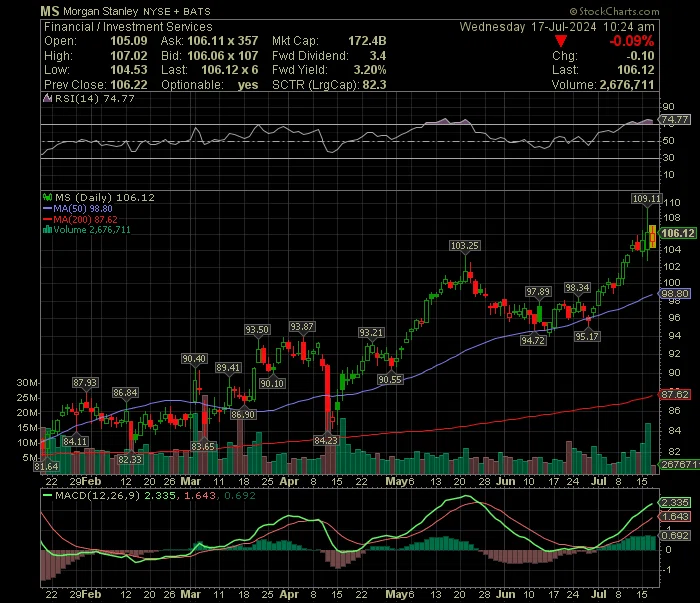Click the 93.87 price label
Screen dimensions: 700x603
[x=302, y=327]
